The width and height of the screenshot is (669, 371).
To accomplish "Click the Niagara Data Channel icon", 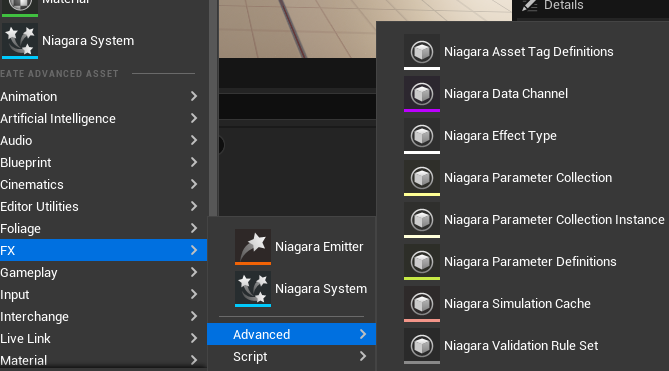I will [x=422, y=94].
